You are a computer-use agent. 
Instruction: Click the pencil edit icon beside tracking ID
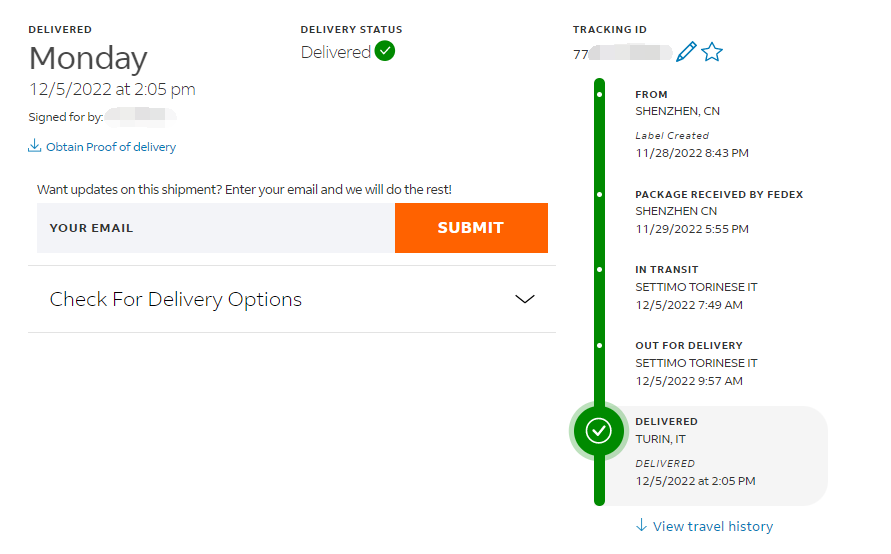(x=686, y=52)
